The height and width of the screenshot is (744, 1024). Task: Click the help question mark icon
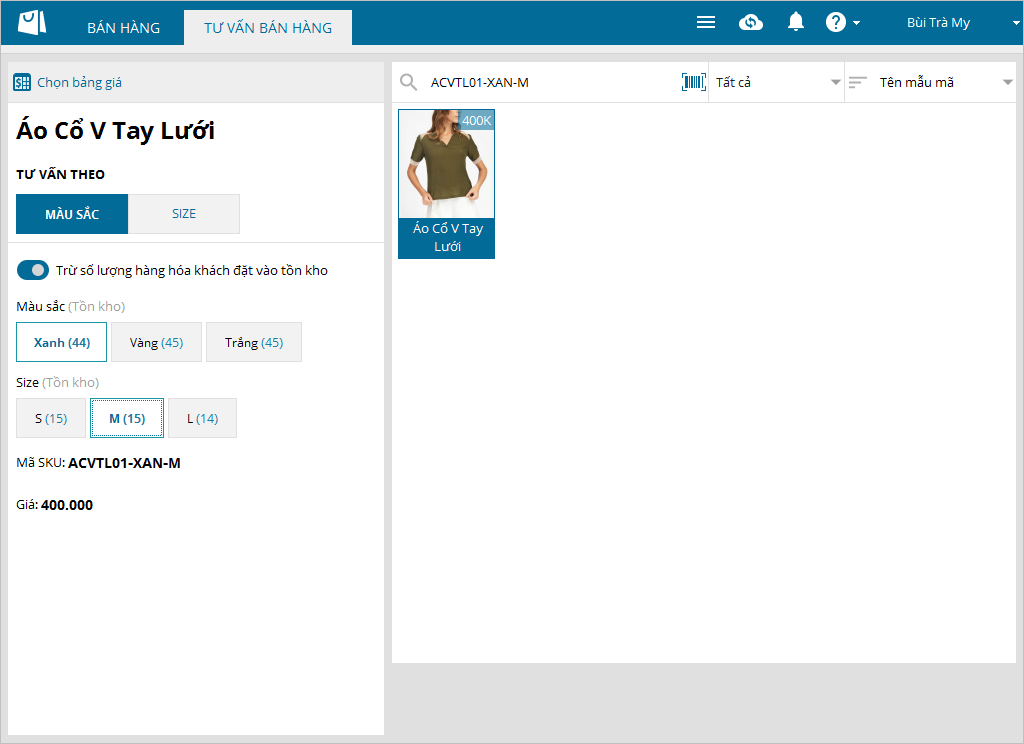pyautogui.click(x=835, y=22)
